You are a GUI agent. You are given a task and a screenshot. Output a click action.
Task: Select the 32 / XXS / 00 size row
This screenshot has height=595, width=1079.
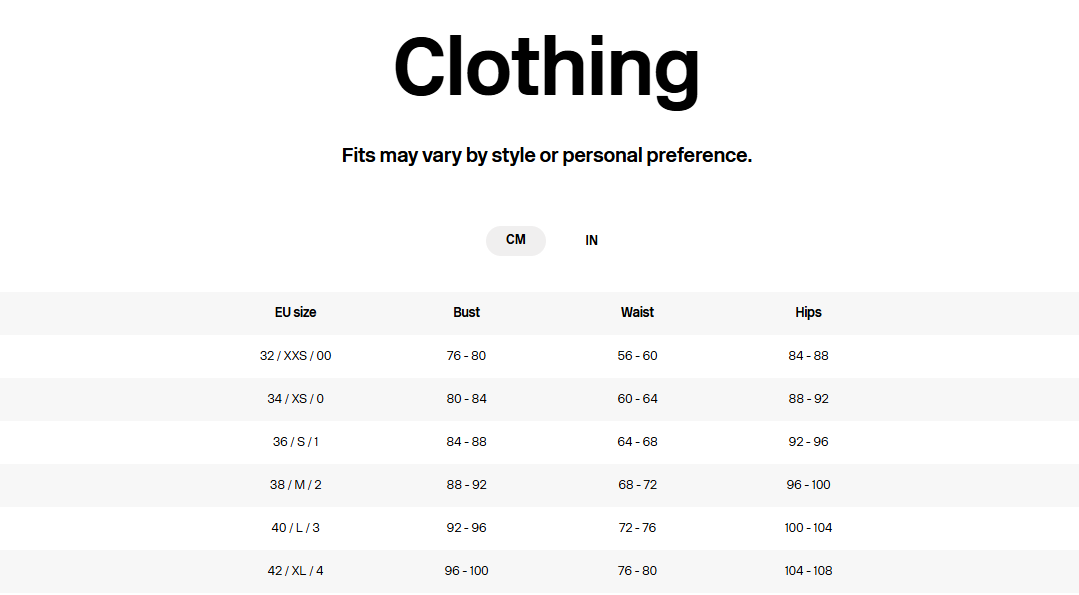pos(295,356)
